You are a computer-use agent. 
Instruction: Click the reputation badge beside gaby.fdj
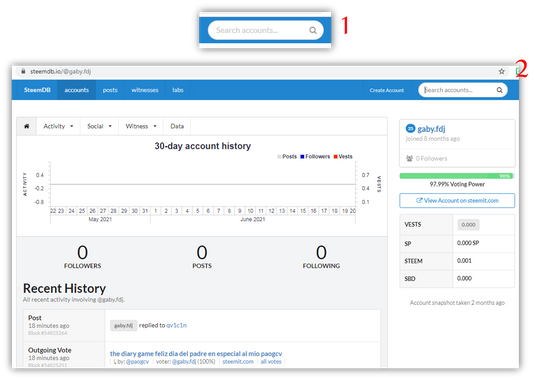[x=410, y=128]
